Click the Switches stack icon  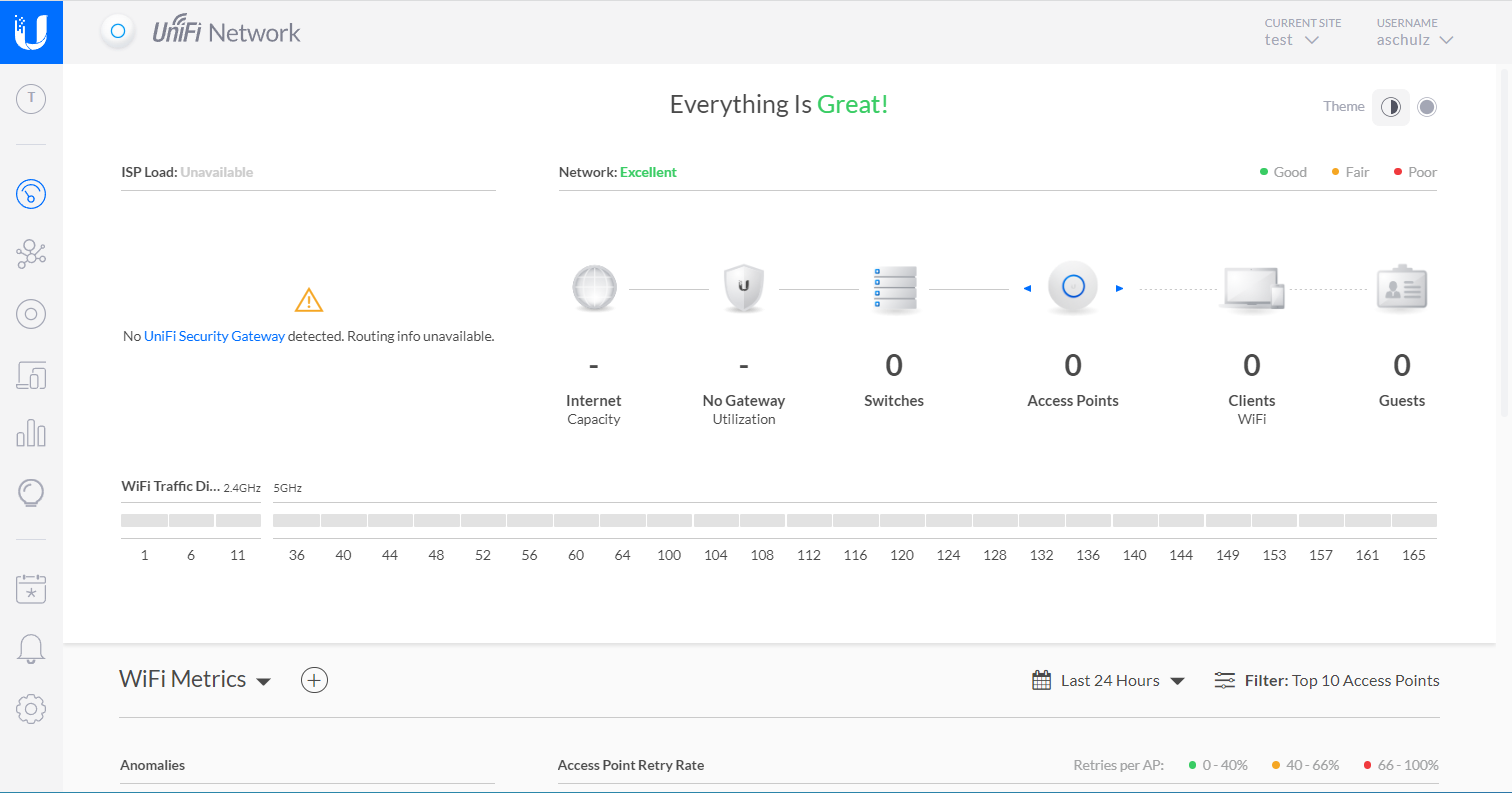[894, 289]
